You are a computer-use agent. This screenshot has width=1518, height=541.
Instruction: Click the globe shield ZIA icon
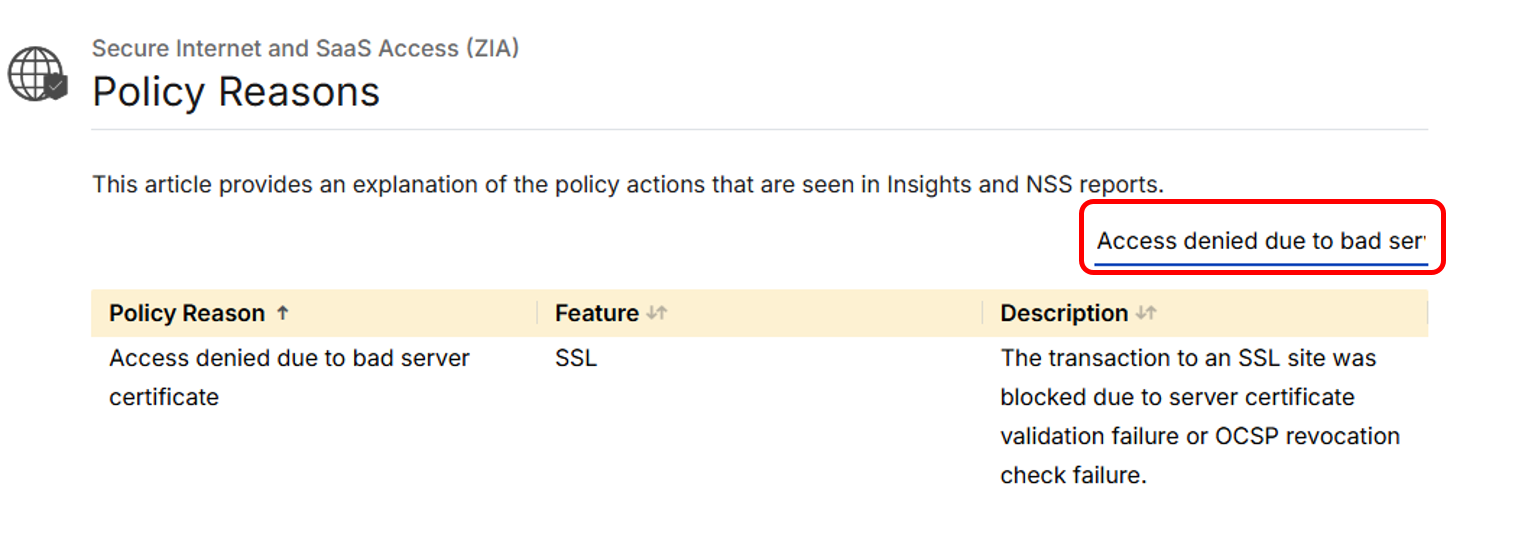pos(36,73)
